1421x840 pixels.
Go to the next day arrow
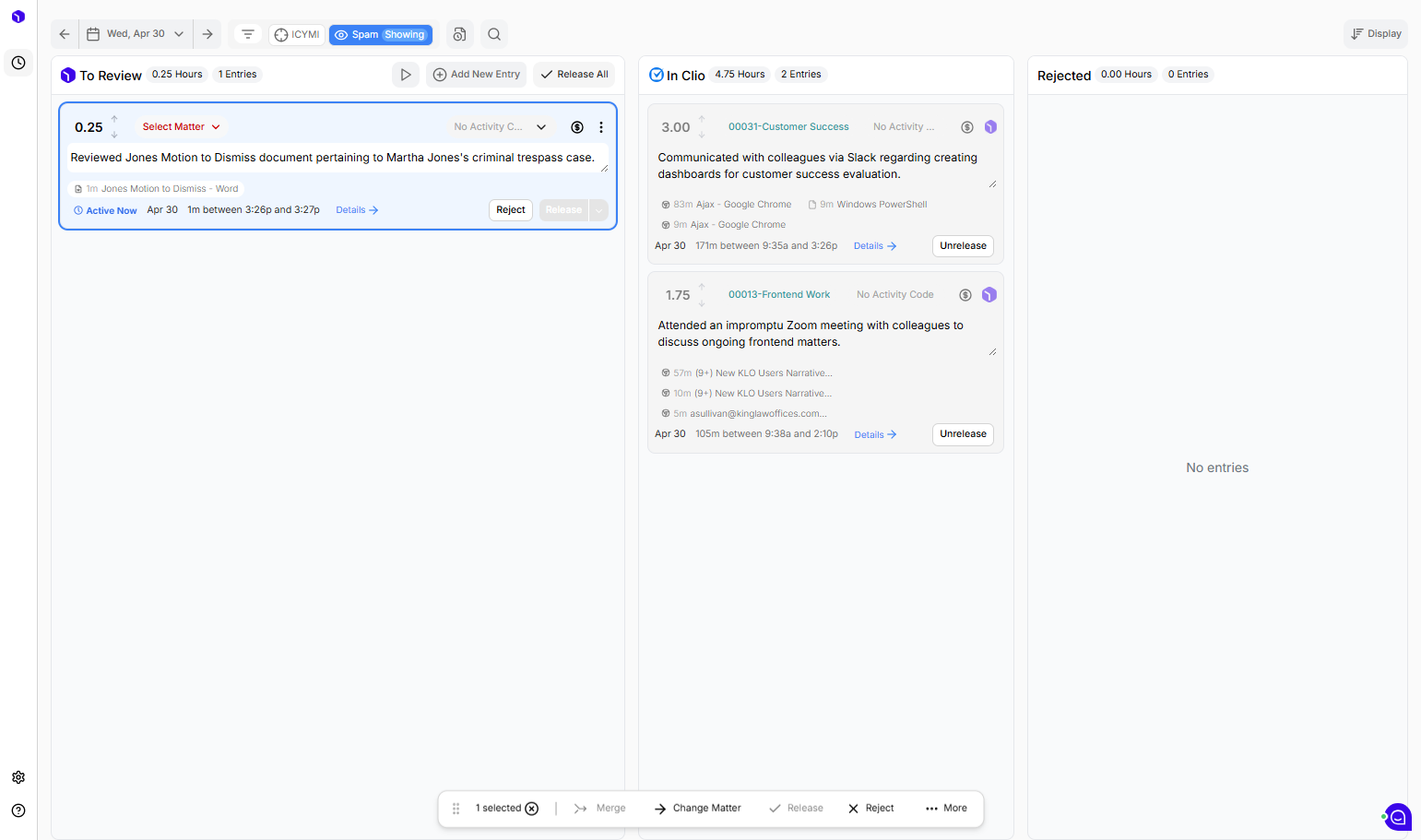(x=207, y=34)
